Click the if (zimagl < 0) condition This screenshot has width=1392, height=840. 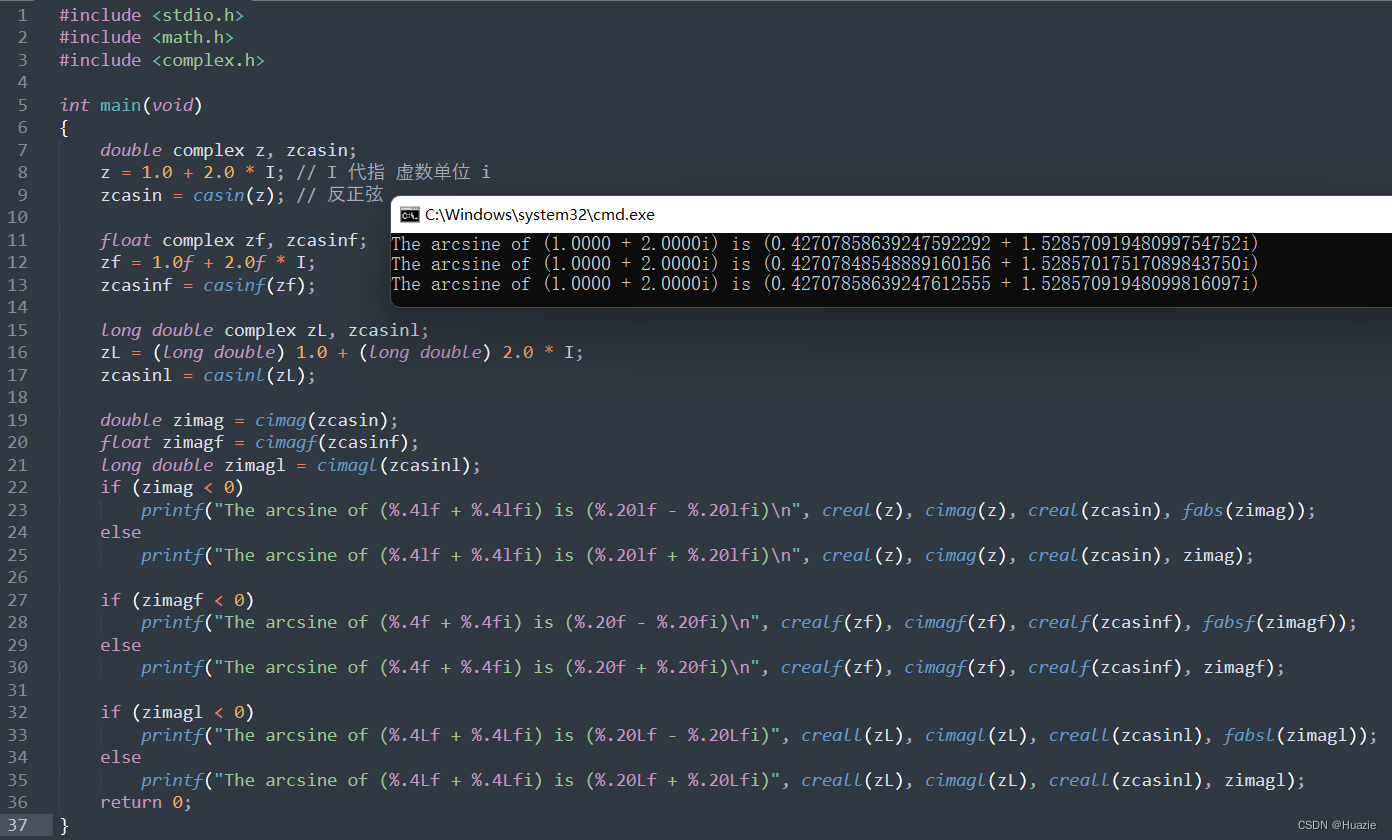coord(176,712)
